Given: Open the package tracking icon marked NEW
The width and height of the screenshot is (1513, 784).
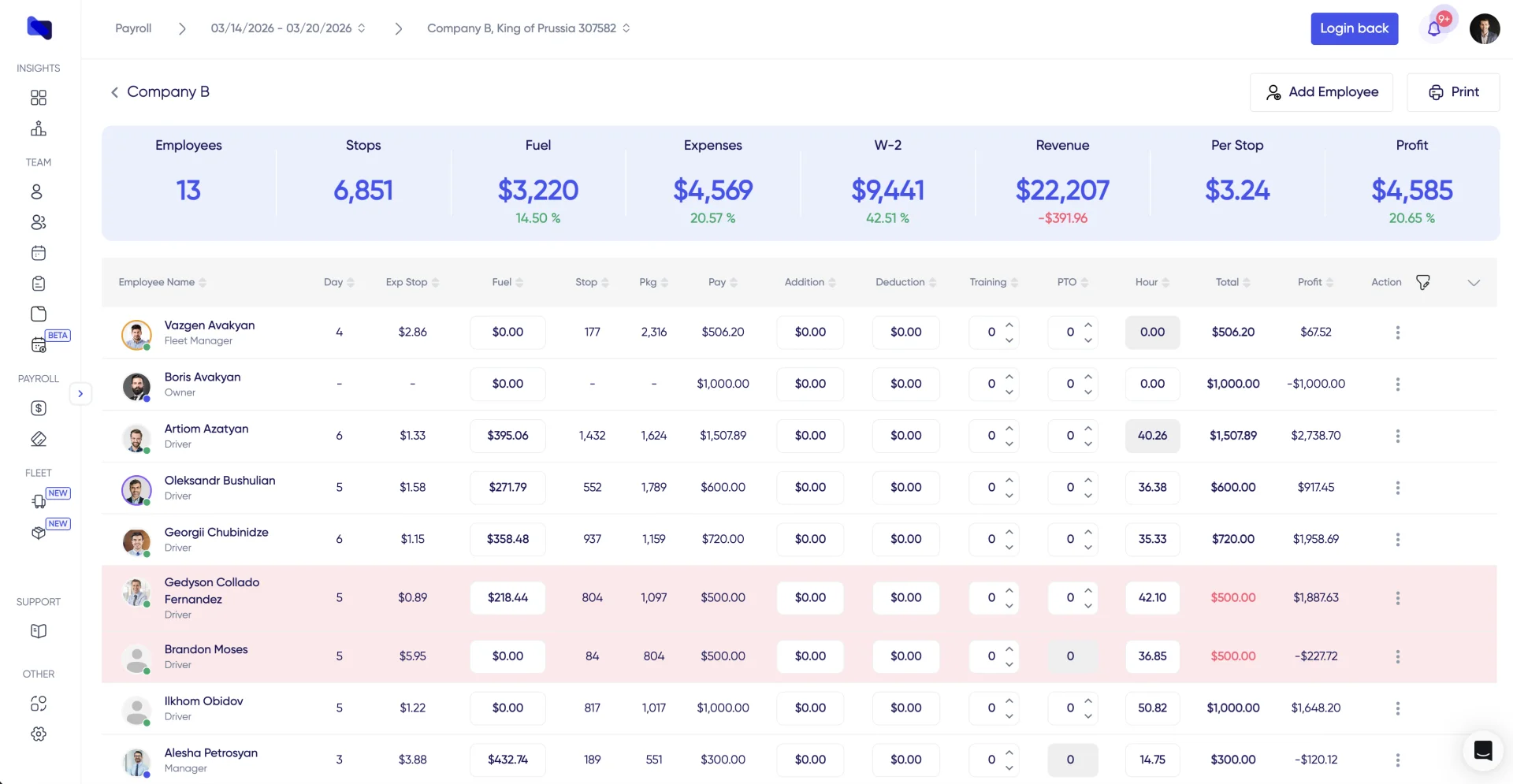Looking at the screenshot, I should pyautogui.click(x=38, y=529).
